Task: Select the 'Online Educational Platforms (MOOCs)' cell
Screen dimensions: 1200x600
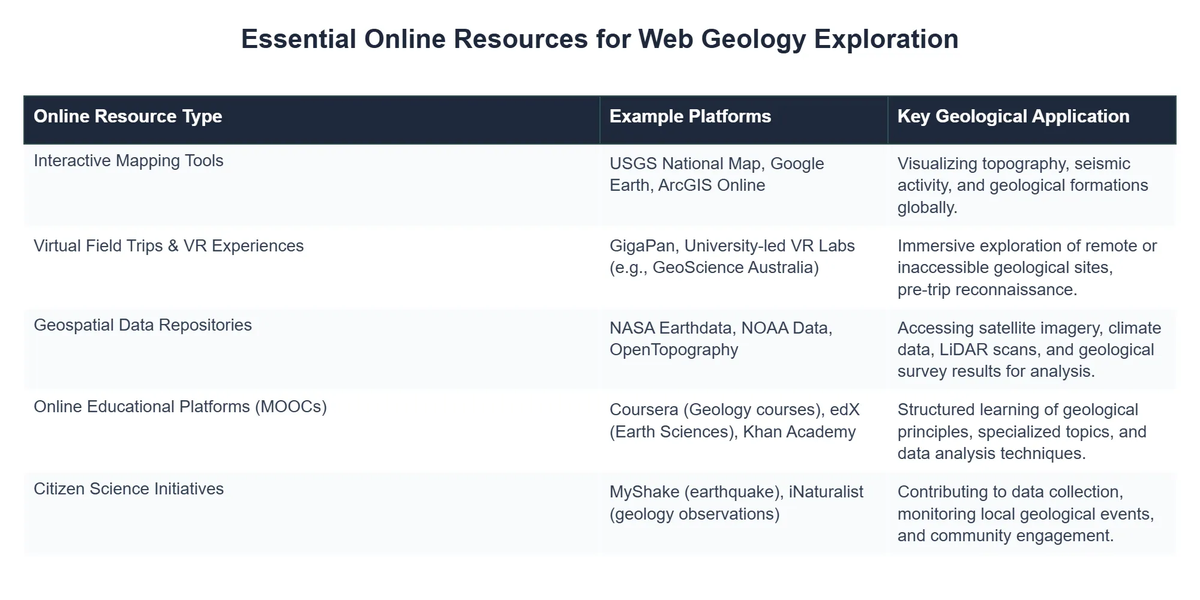Action: point(312,431)
